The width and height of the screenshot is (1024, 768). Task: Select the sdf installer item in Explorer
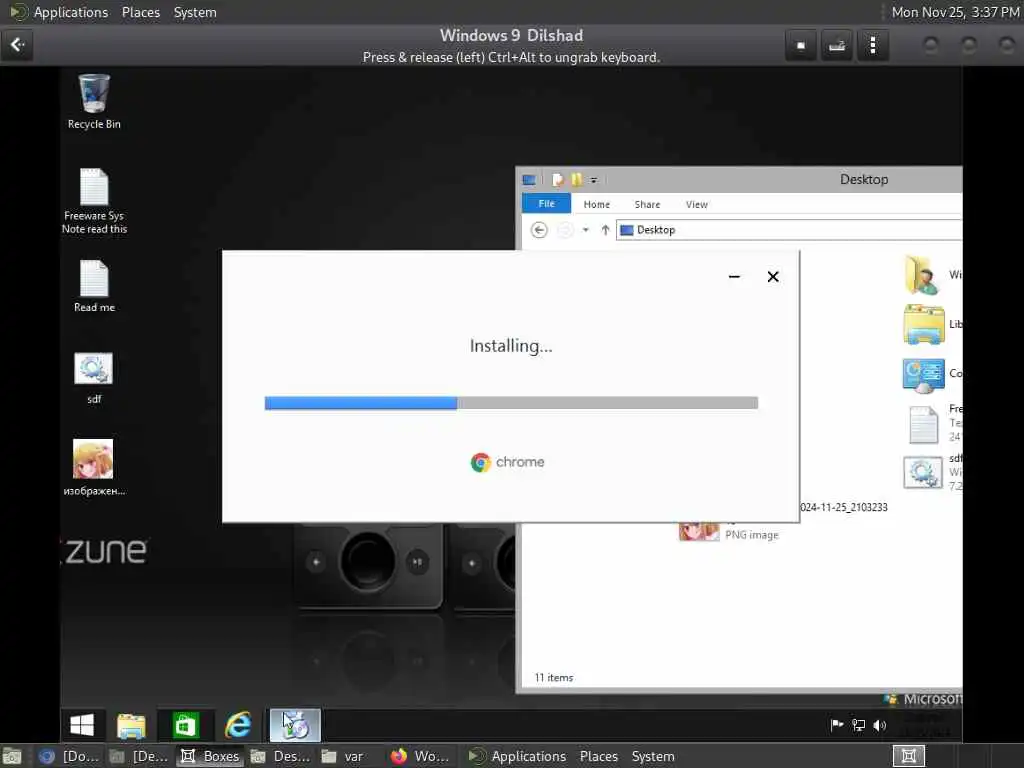click(922, 473)
